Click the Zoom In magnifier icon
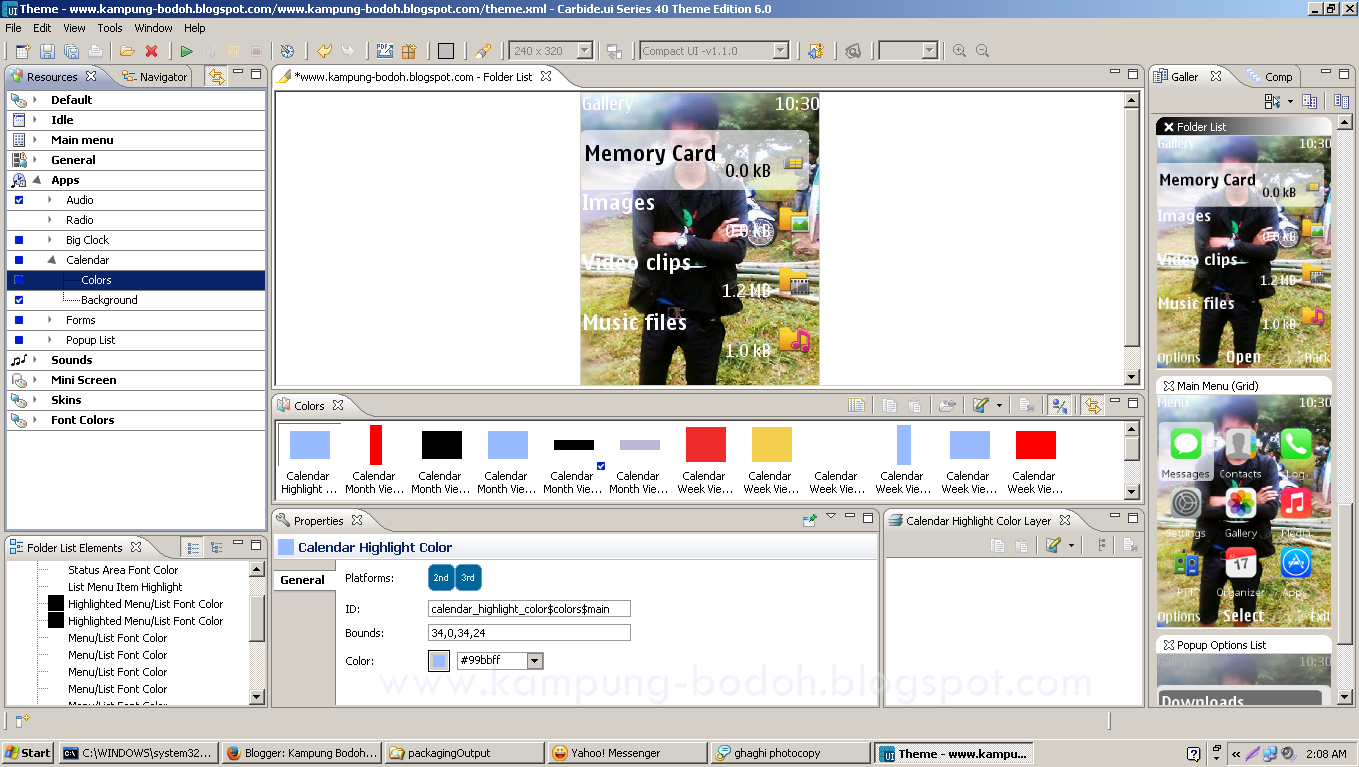Image resolution: width=1359 pixels, height=767 pixels. point(959,51)
